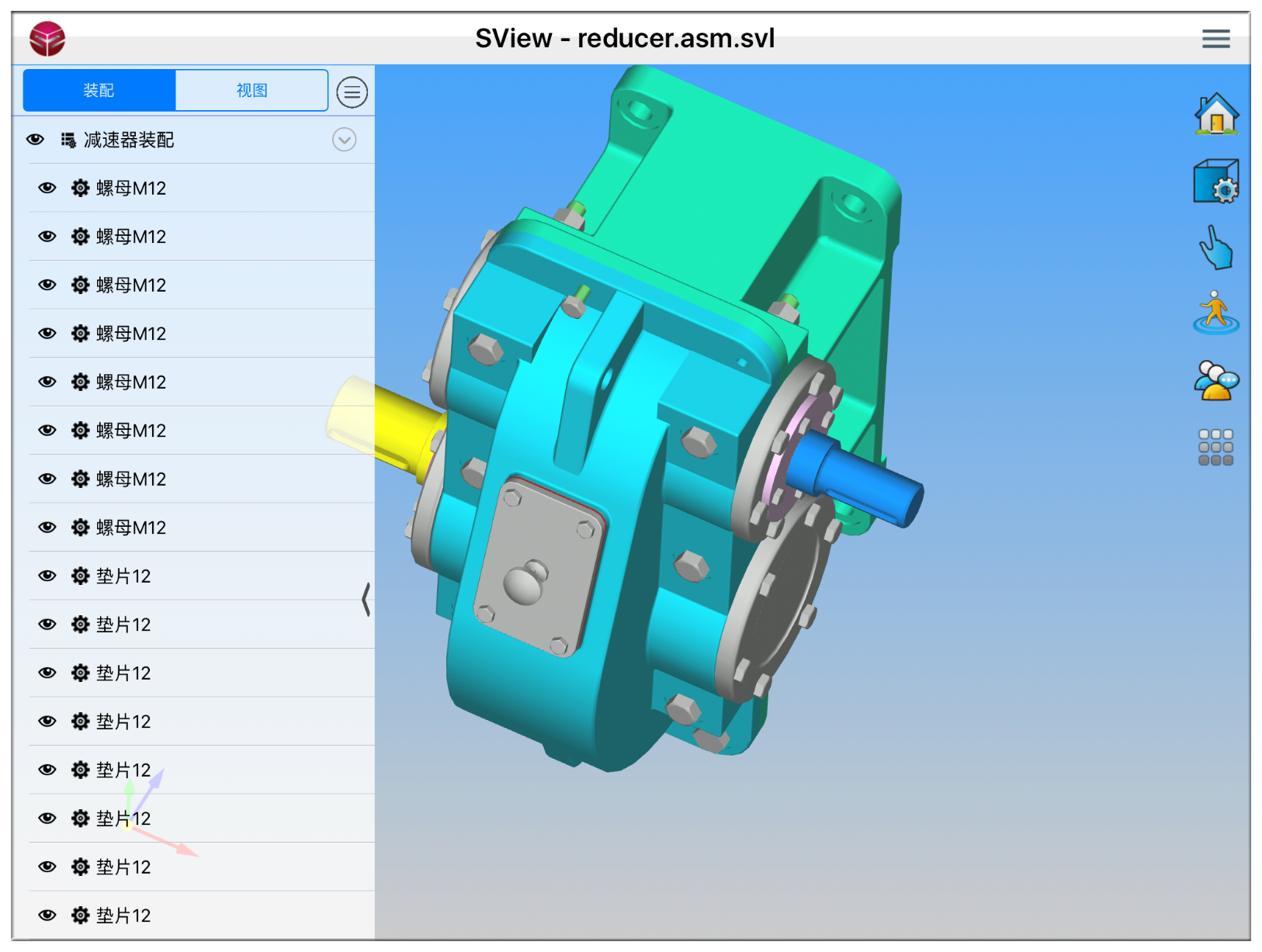
Task: Click the gear icon of the second 垫片12
Action: pos(81,625)
